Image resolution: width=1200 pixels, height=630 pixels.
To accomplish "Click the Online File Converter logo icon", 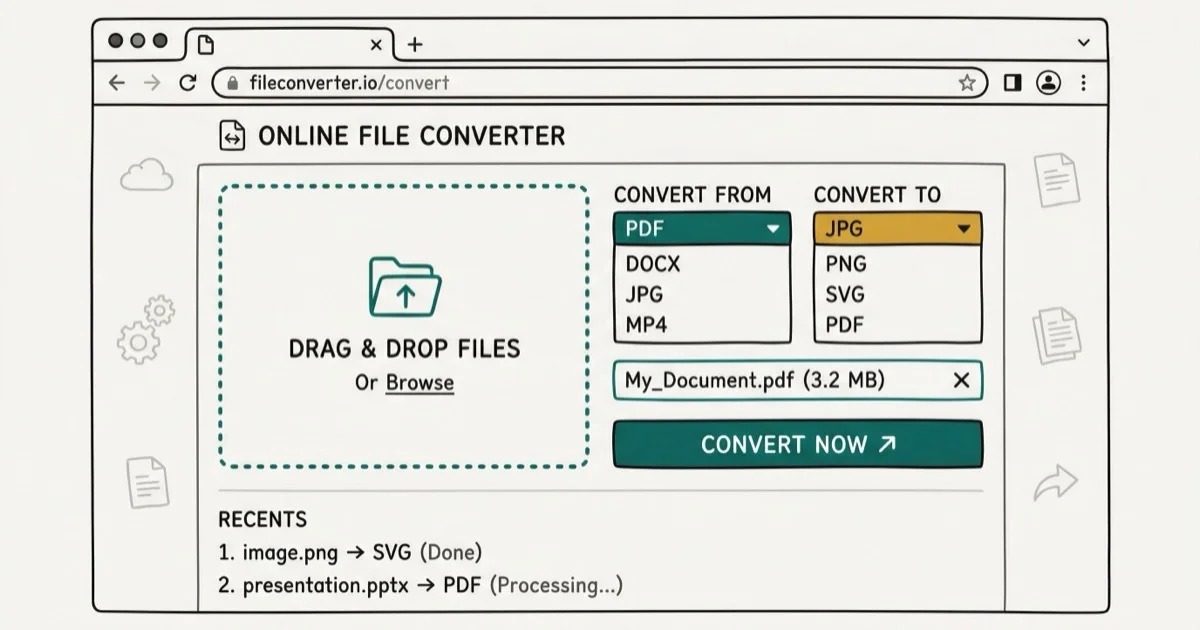I will (232, 137).
